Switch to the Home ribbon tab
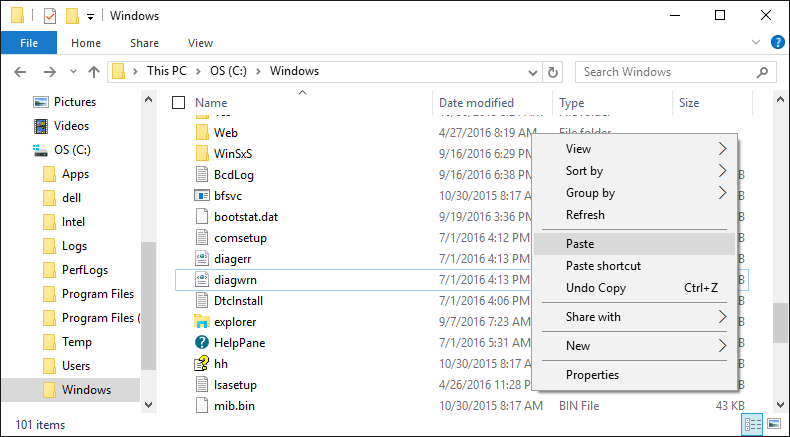790x437 pixels. tap(86, 43)
